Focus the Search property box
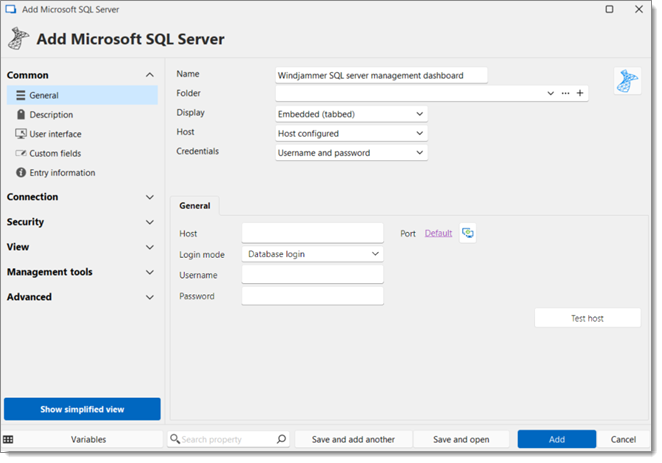 (x=228, y=439)
